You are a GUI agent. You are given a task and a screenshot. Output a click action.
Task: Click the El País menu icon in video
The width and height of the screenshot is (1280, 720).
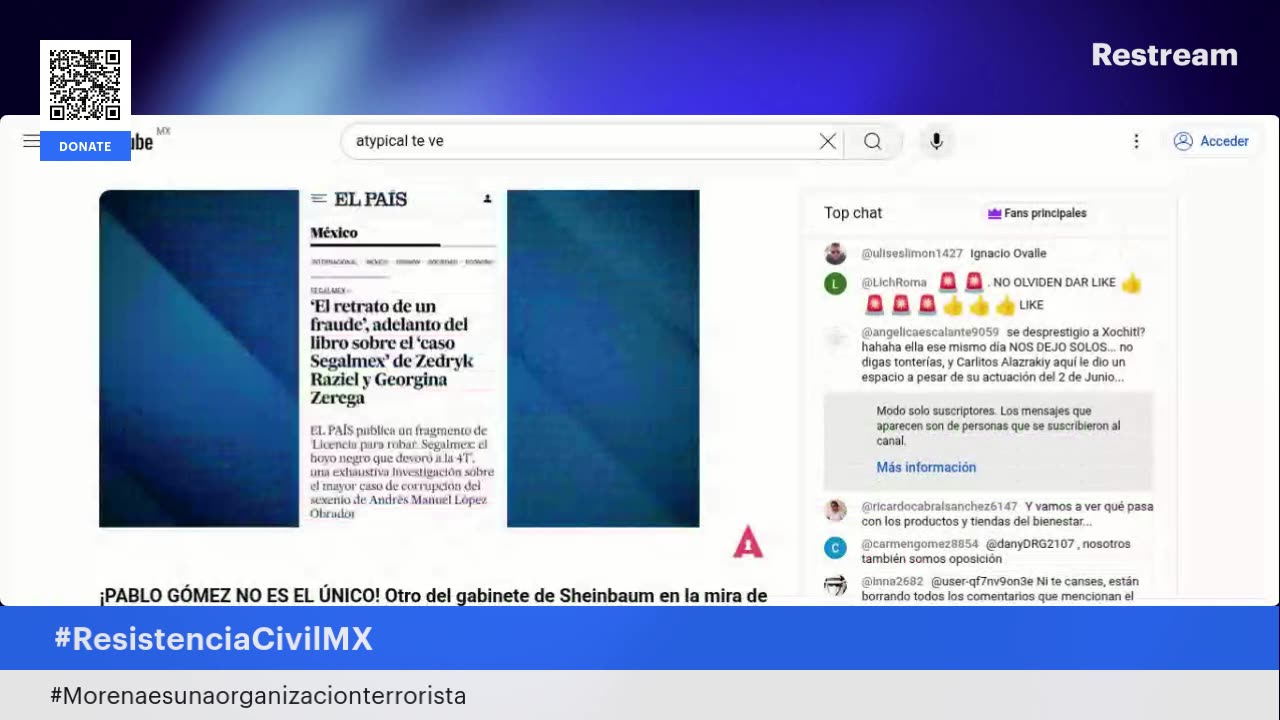coord(319,199)
